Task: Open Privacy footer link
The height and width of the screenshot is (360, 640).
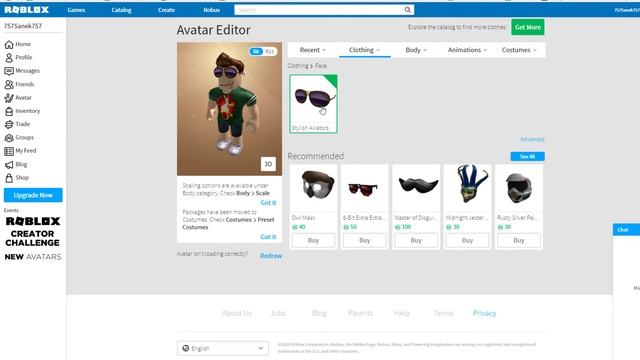Action: tap(484, 313)
